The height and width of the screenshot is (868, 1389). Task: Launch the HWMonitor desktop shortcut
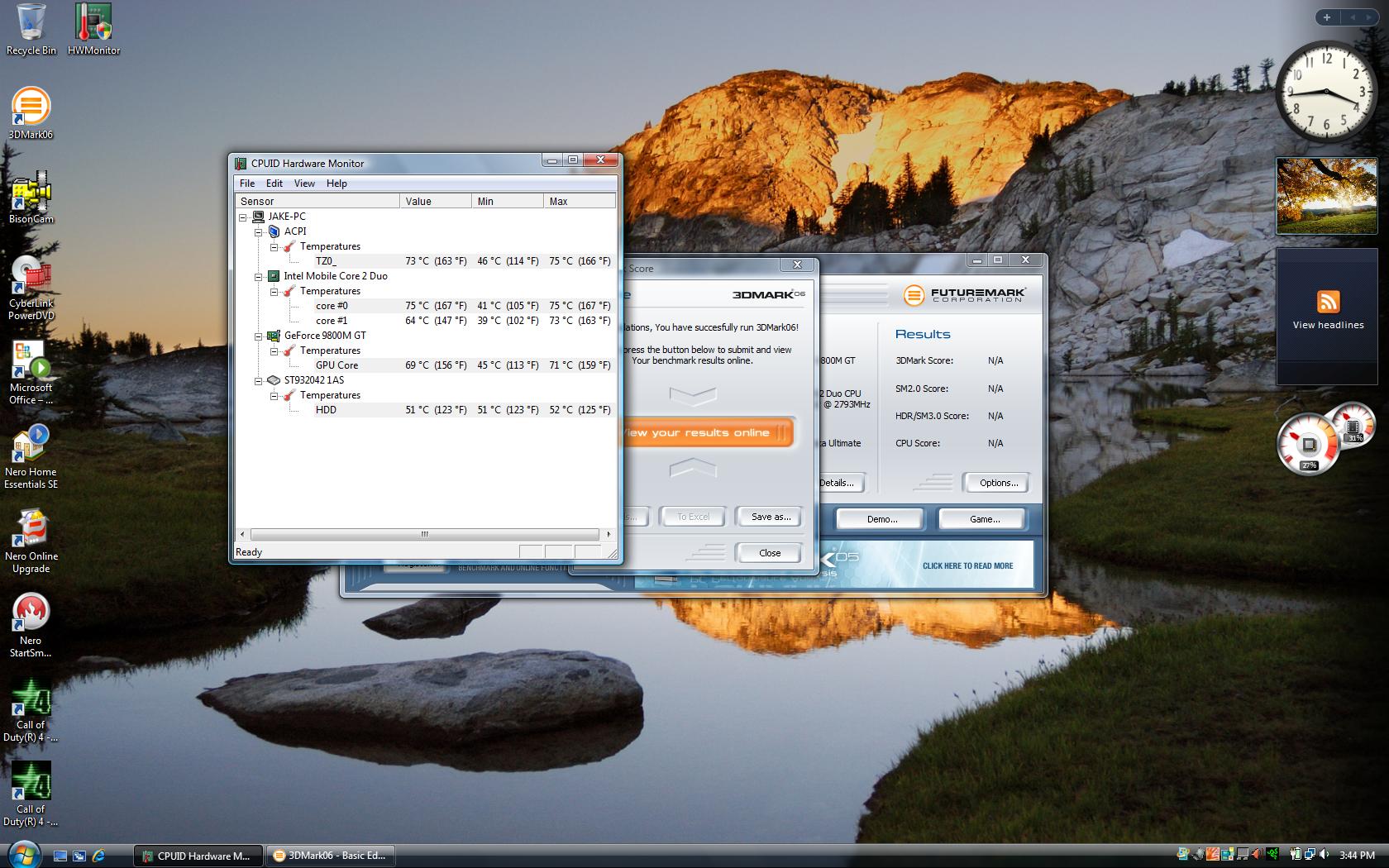point(93,29)
